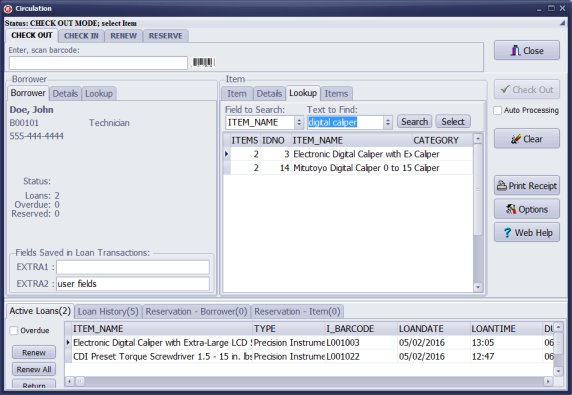Click the barcode scanner icon
The width and height of the screenshot is (572, 395).
coord(204,62)
